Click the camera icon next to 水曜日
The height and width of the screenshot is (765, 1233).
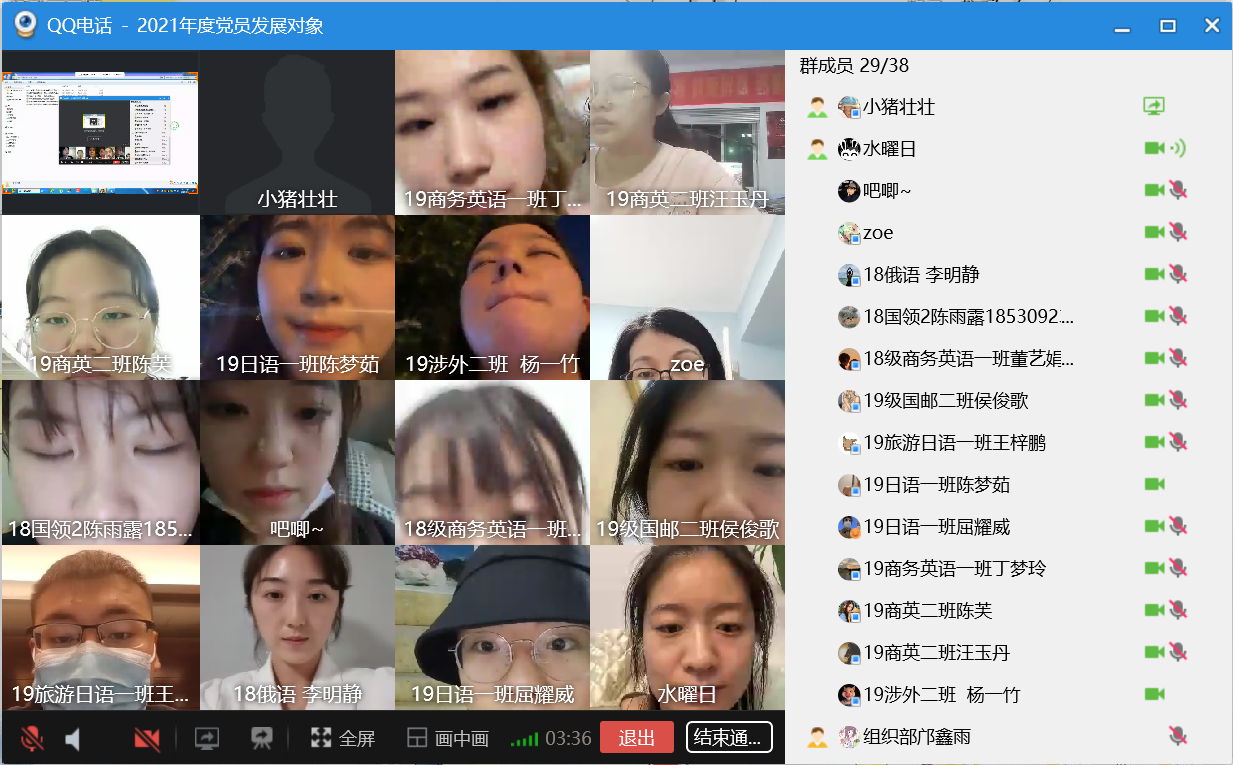(x=1154, y=149)
